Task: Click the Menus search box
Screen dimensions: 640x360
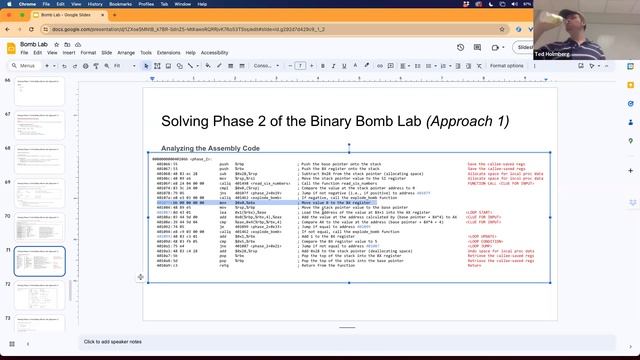Action: (x=24, y=66)
